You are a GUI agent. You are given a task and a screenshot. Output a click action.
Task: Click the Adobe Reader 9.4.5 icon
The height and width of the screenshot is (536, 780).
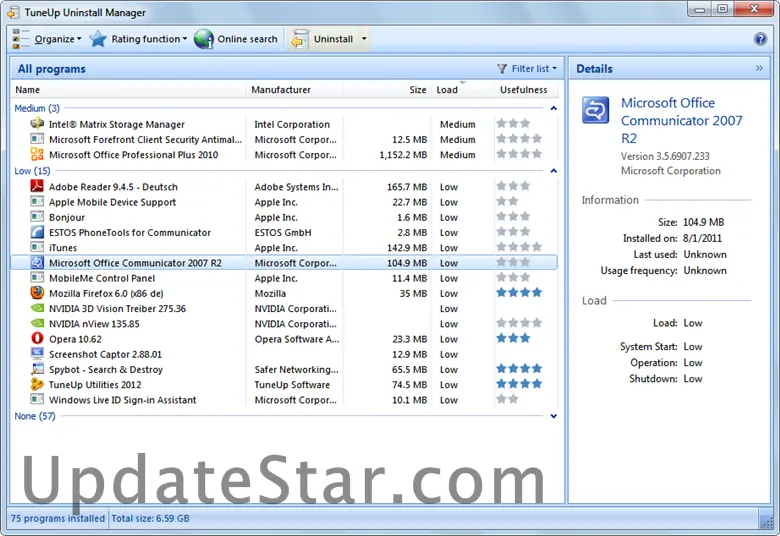(x=37, y=187)
